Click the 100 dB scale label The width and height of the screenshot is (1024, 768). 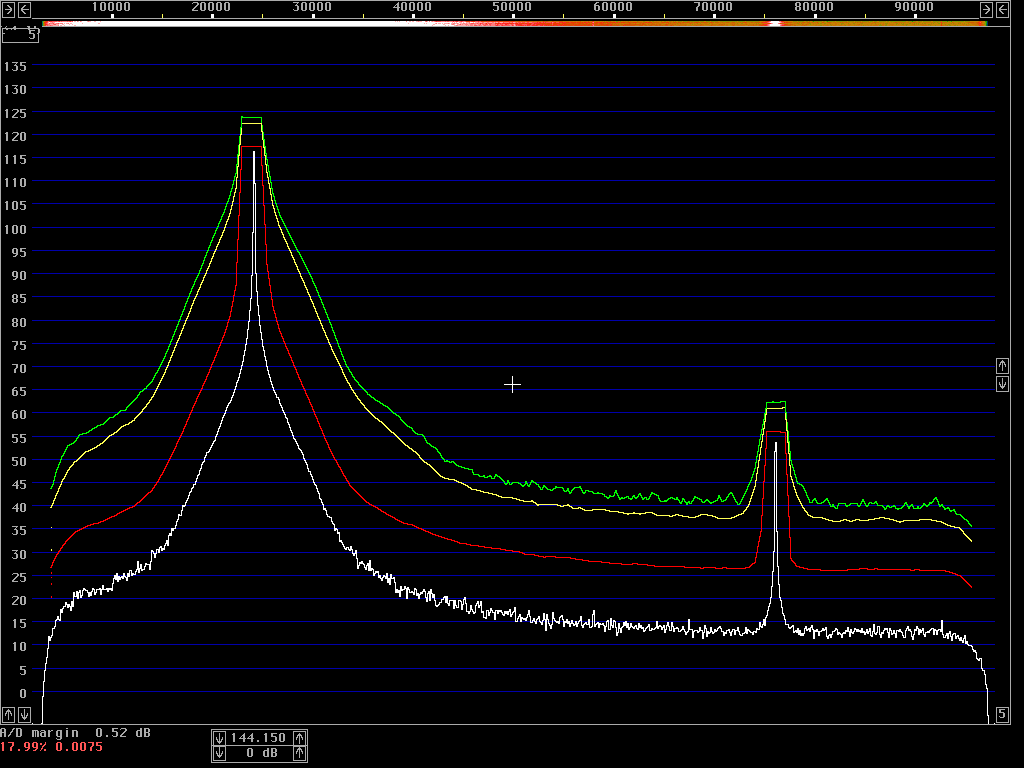[15, 229]
